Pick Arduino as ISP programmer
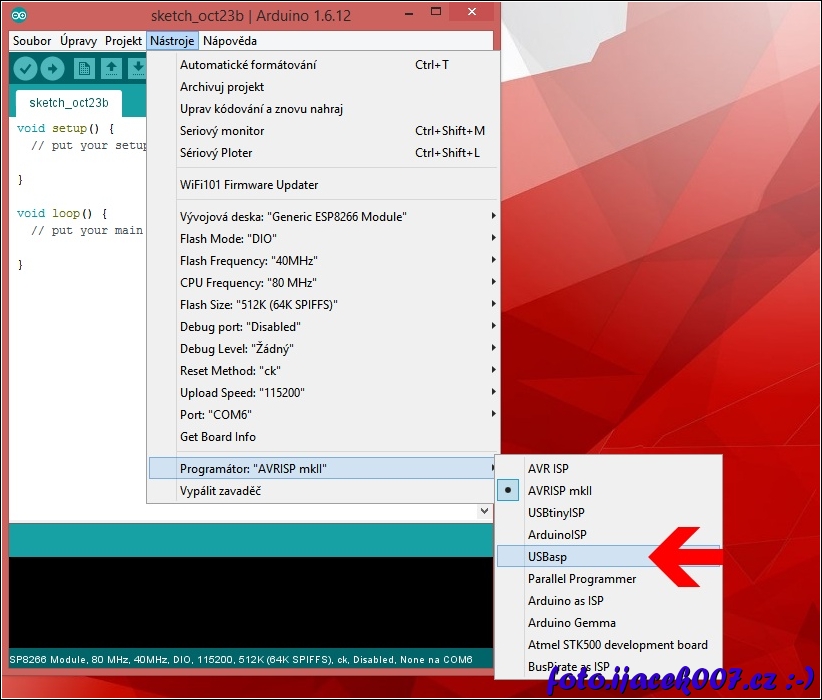Image resolution: width=822 pixels, height=700 pixels. coord(565,601)
